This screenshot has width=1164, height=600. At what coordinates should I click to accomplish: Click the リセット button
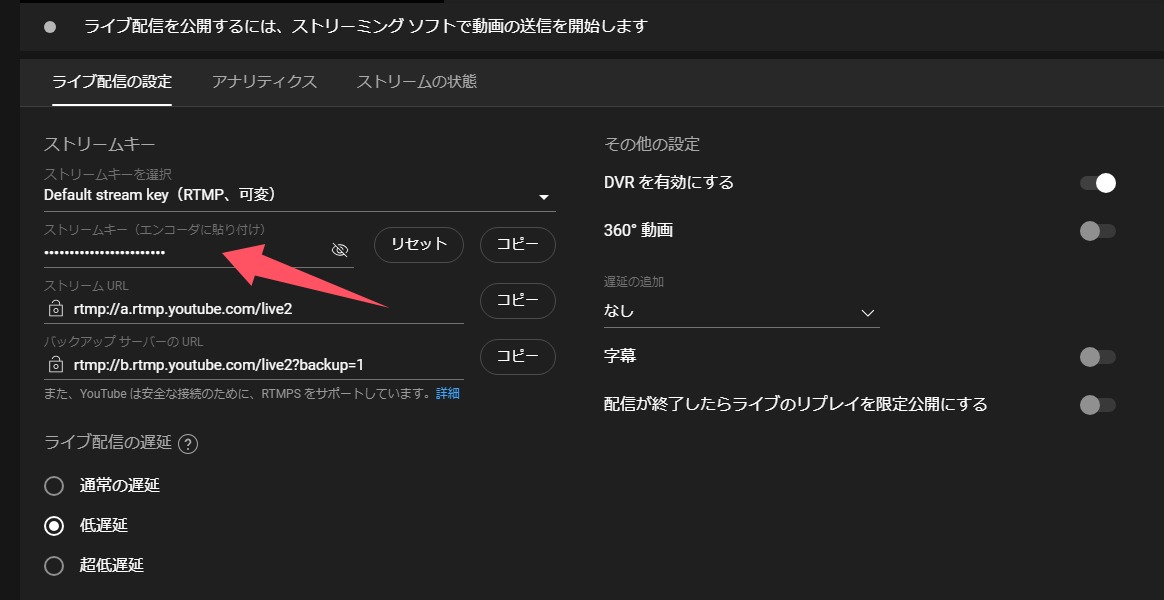click(418, 245)
